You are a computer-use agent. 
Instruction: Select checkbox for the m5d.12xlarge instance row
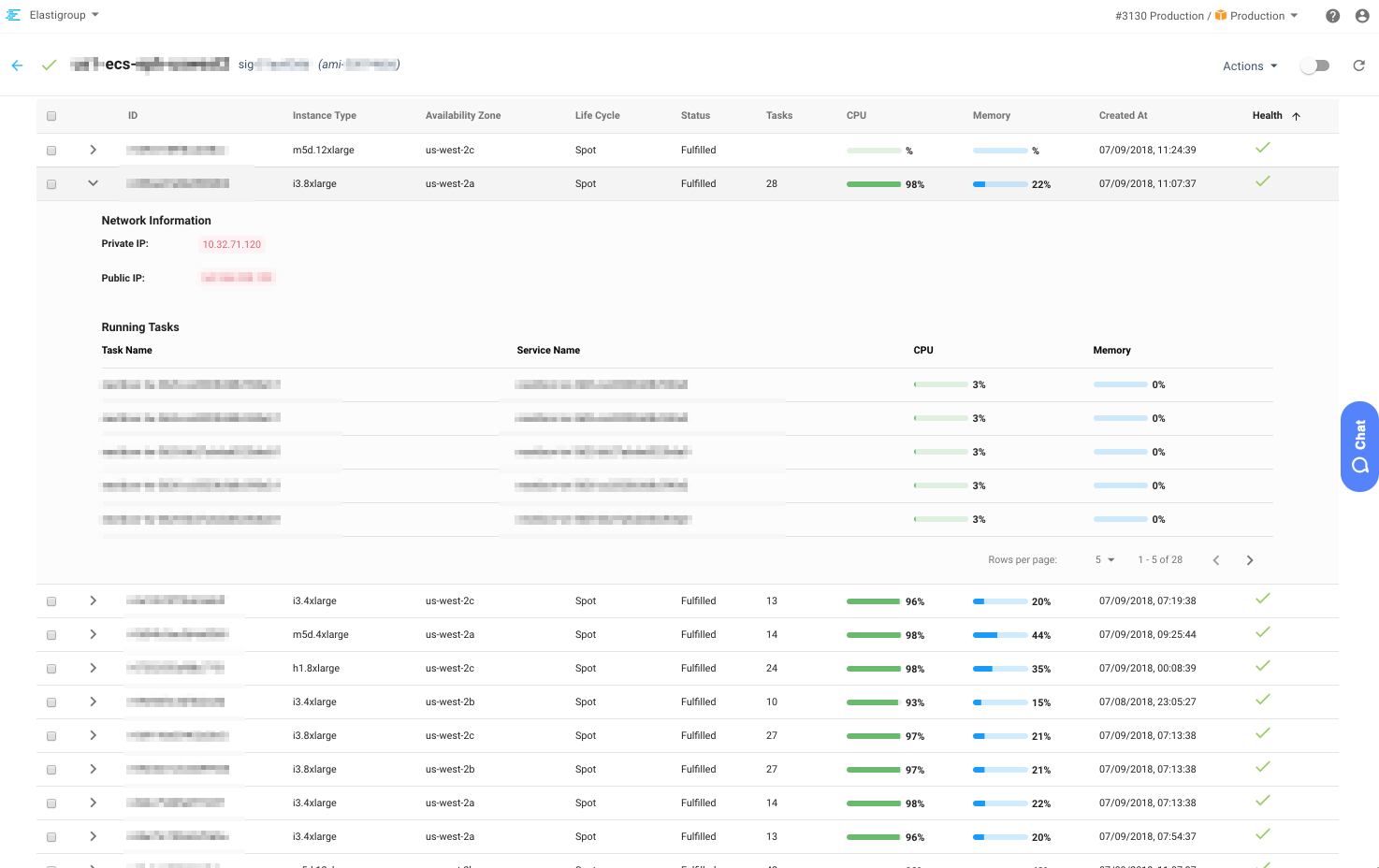tap(51, 151)
